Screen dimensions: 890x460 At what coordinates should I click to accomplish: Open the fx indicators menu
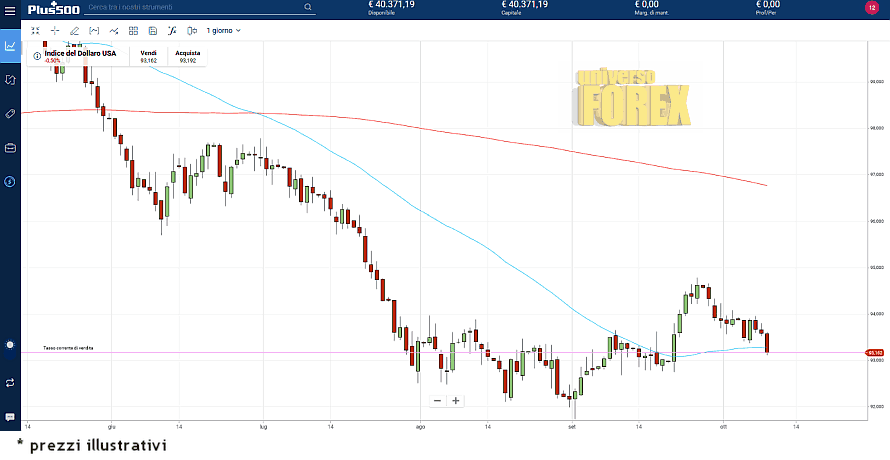coord(172,30)
